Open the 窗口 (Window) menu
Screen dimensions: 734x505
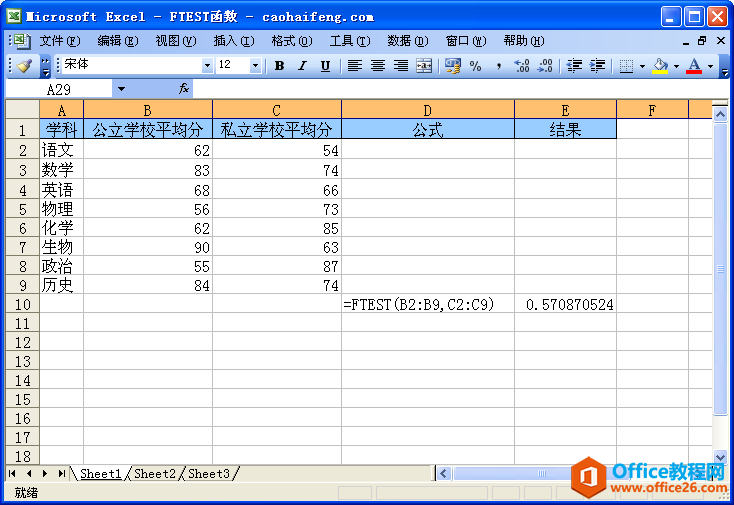click(466, 41)
